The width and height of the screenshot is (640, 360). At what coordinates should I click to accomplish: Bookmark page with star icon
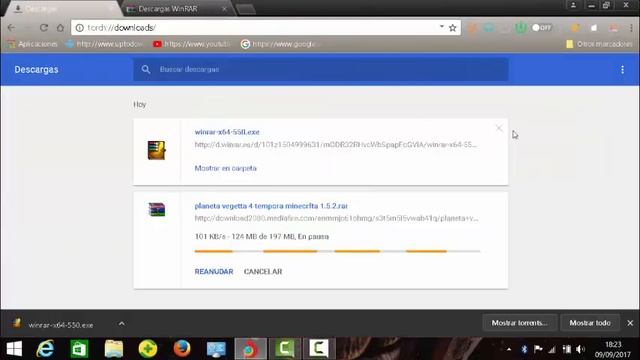(x=453, y=28)
